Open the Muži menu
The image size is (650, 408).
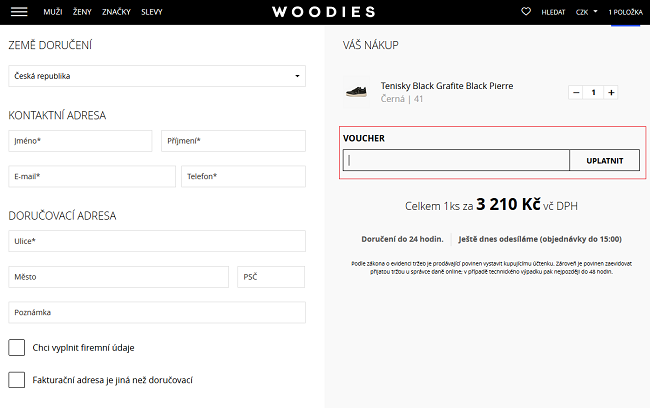[x=52, y=12]
